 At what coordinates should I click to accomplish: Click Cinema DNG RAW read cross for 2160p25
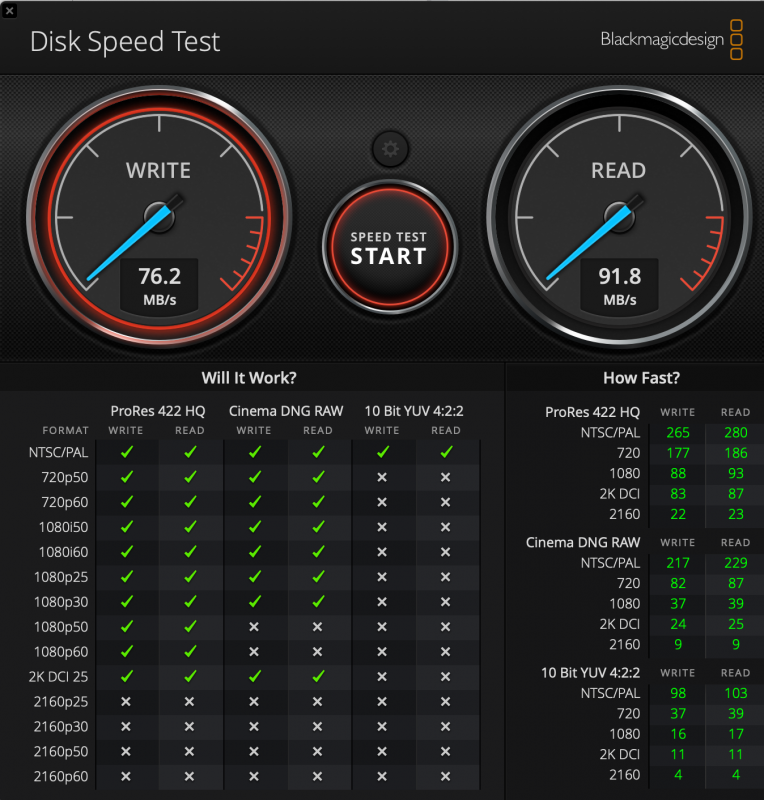(317, 702)
